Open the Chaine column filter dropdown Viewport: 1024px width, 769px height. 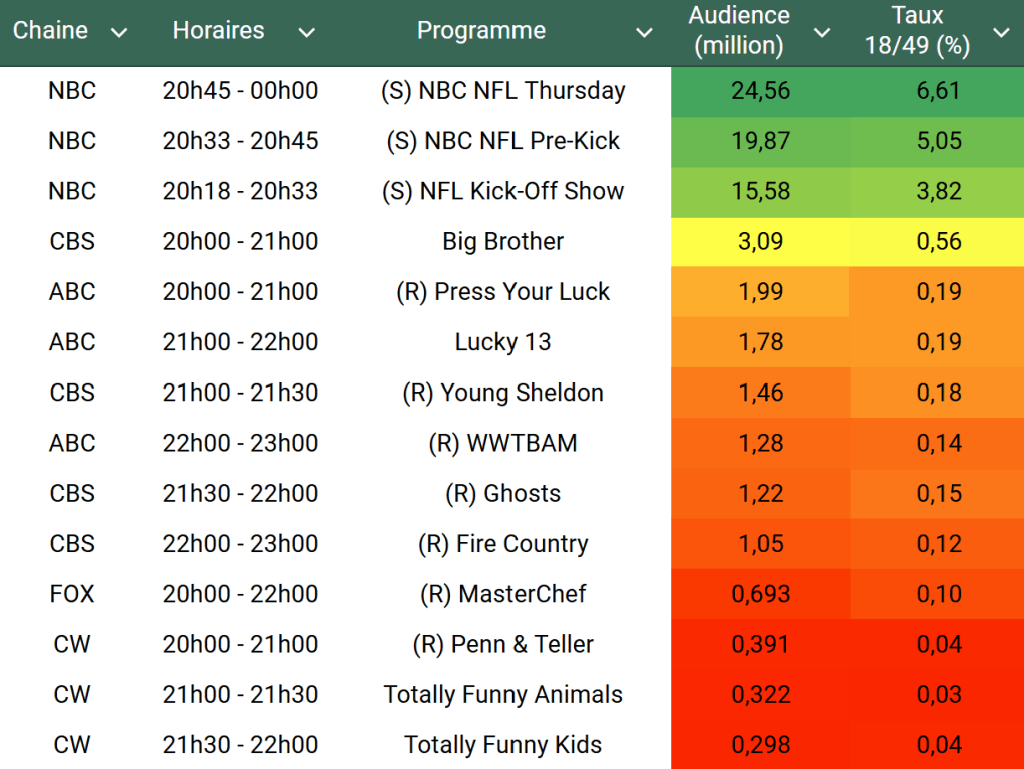click(119, 33)
